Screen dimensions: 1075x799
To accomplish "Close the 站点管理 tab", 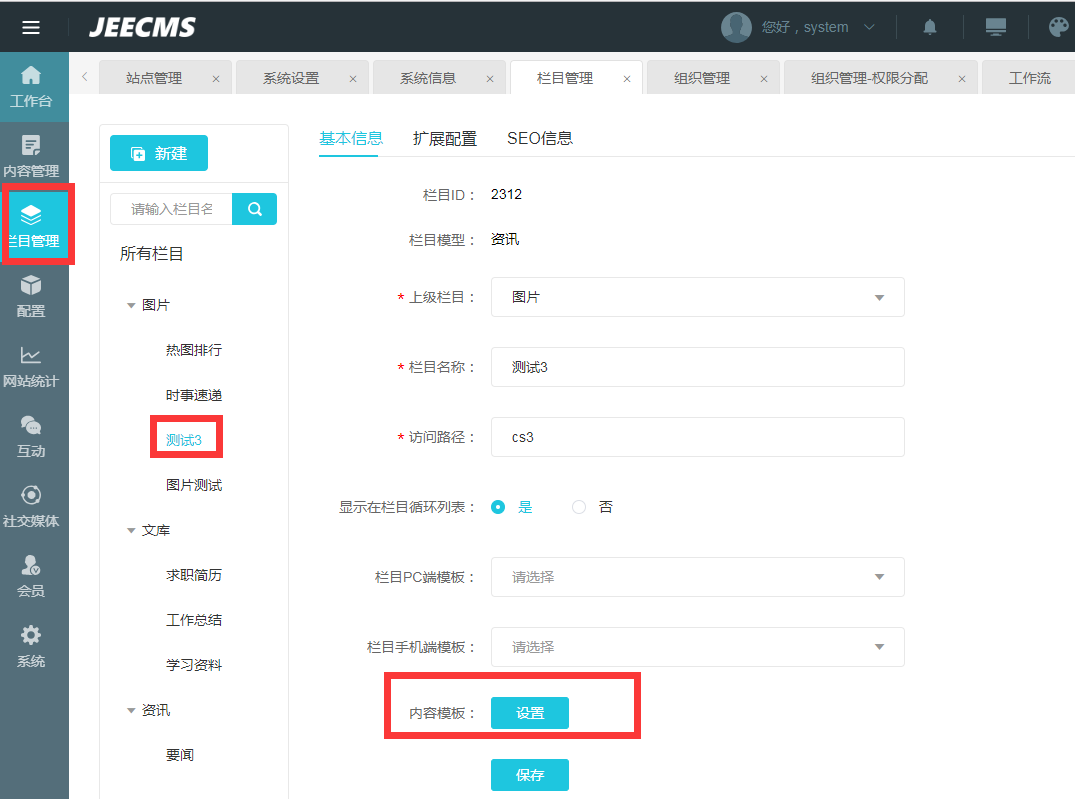I will coord(216,79).
